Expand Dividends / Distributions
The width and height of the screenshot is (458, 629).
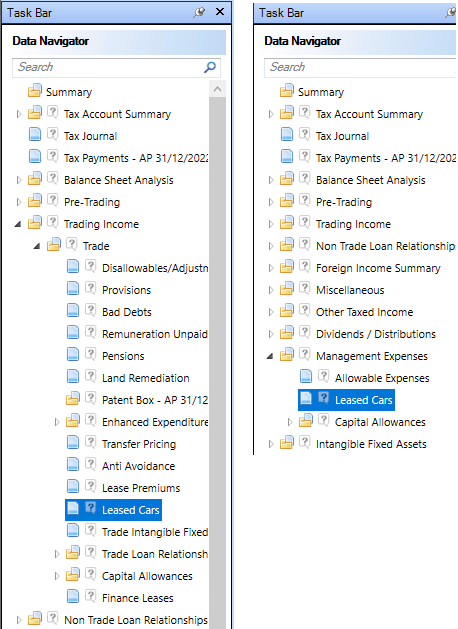pyautogui.click(x=271, y=334)
